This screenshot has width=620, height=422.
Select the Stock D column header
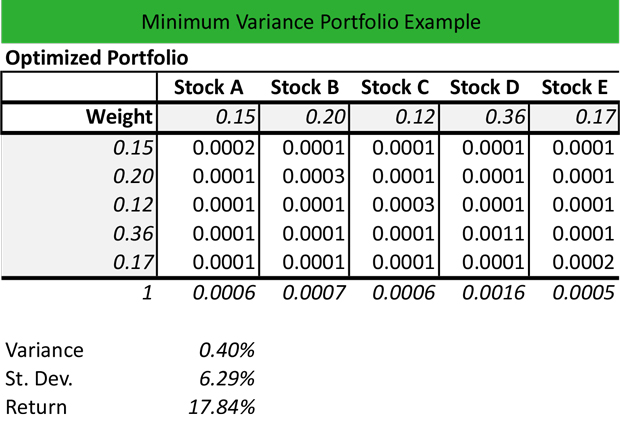click(x=485, y=87)
